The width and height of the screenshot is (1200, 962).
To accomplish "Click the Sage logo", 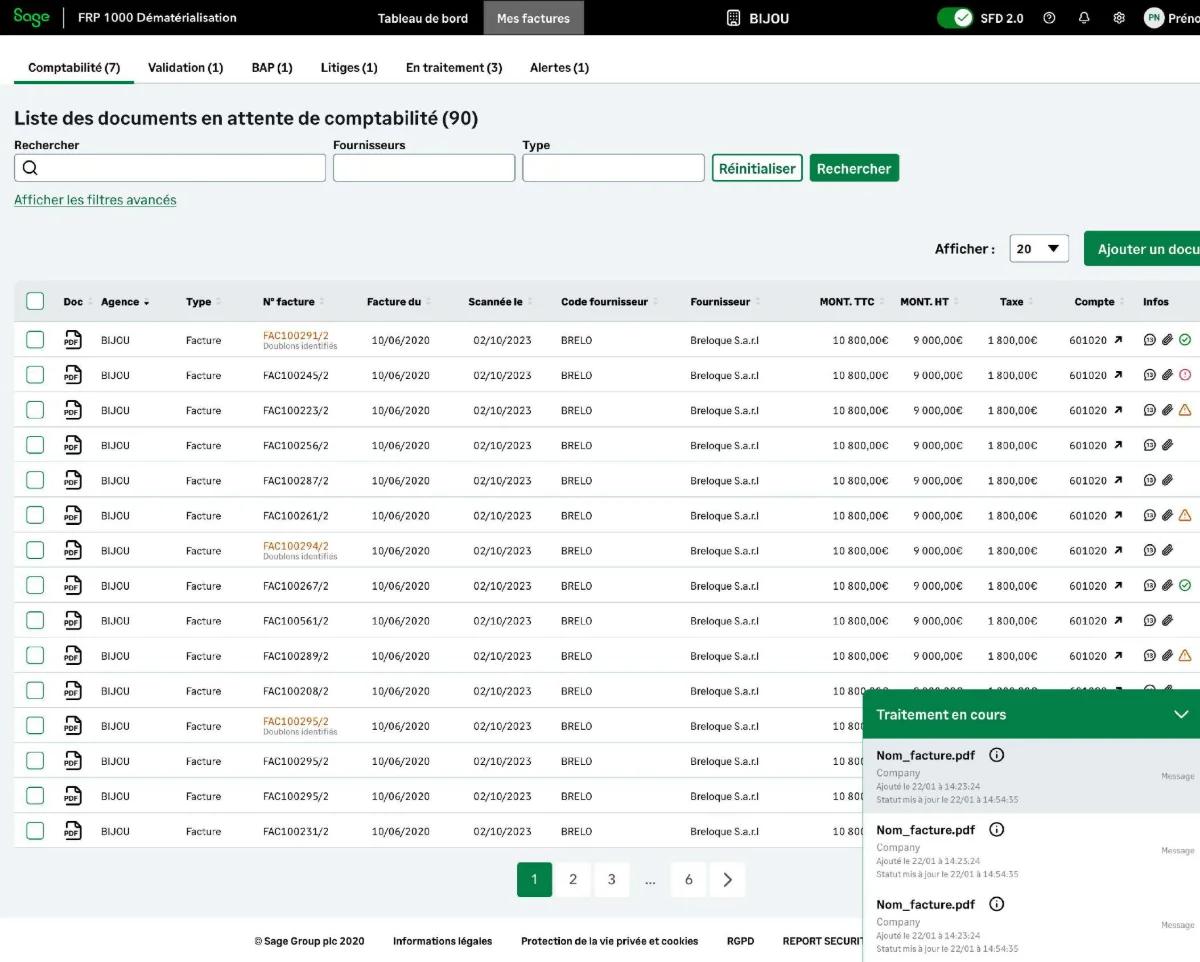I will click(32, 17).
